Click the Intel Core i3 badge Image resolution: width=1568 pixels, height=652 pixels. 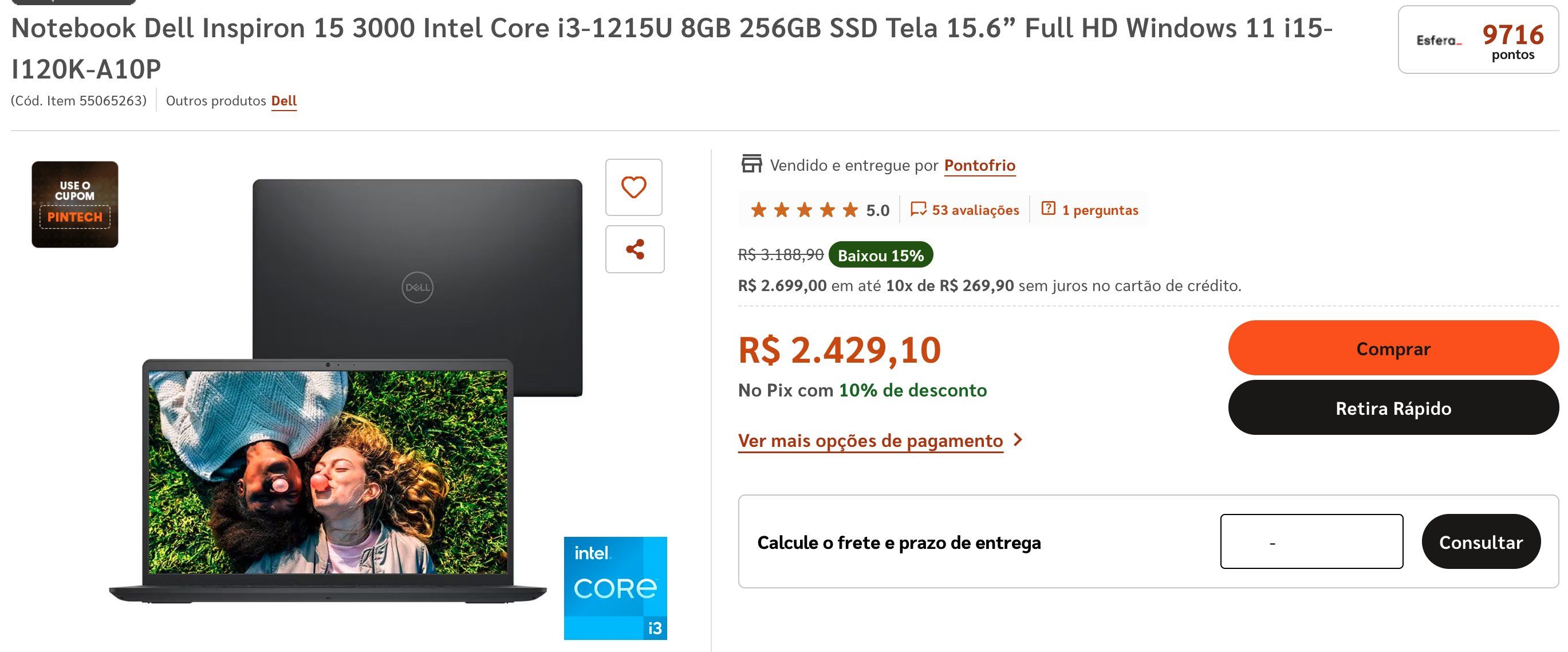click(x=616, y=587)
